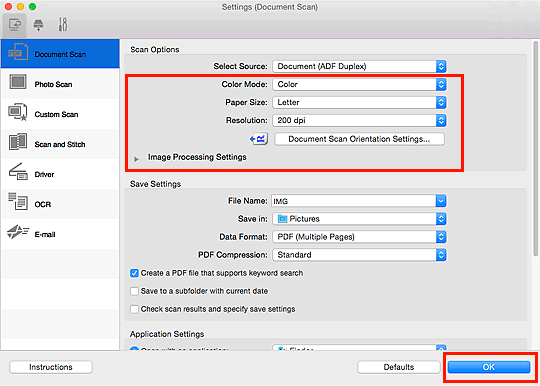Click the File Name text field showing IMG
This screenshot has height=386, width=540.
353,201
